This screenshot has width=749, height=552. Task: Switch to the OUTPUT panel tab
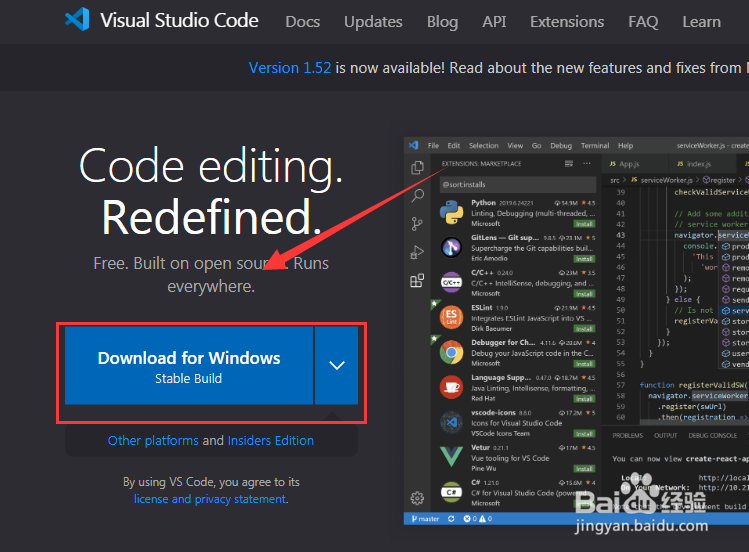click(x=665, y=435)
